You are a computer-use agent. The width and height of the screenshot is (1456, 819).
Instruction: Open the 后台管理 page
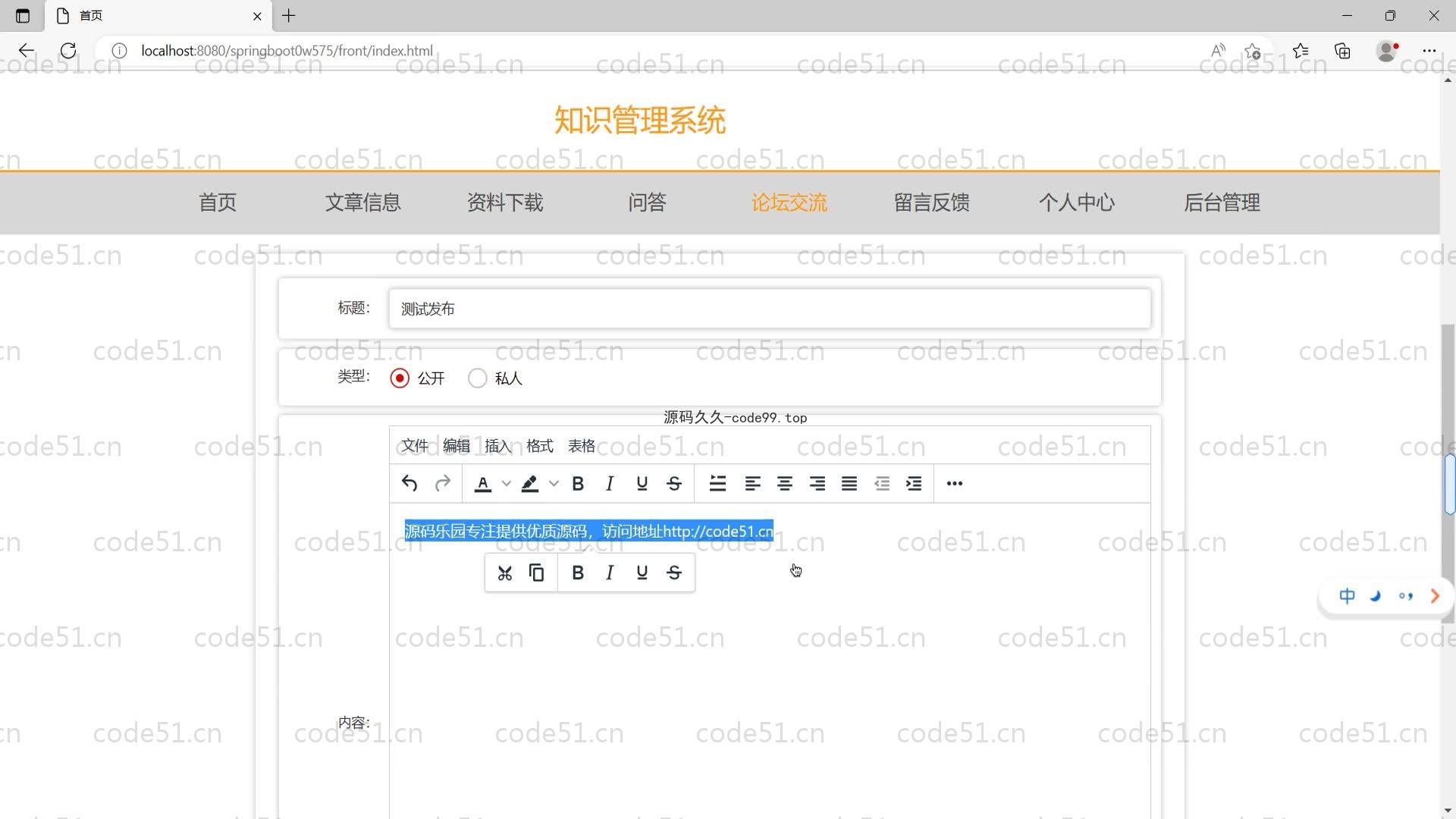[1222, 202]
